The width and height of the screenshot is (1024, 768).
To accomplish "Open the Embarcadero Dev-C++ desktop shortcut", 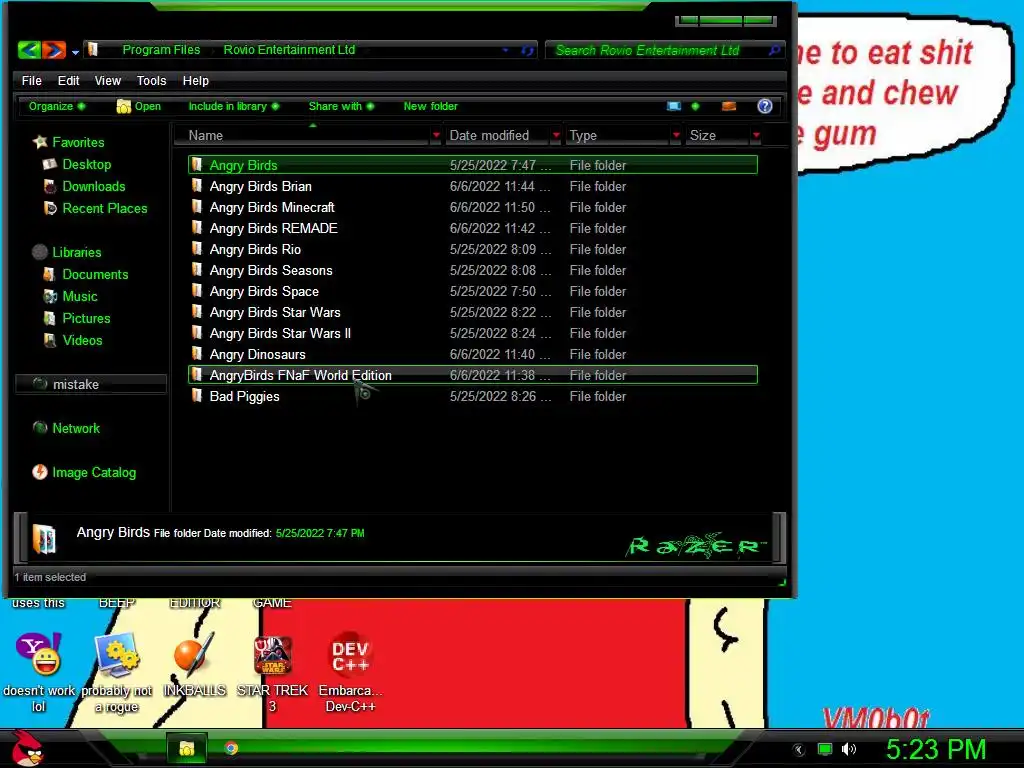I will click(x=351, y=673).
